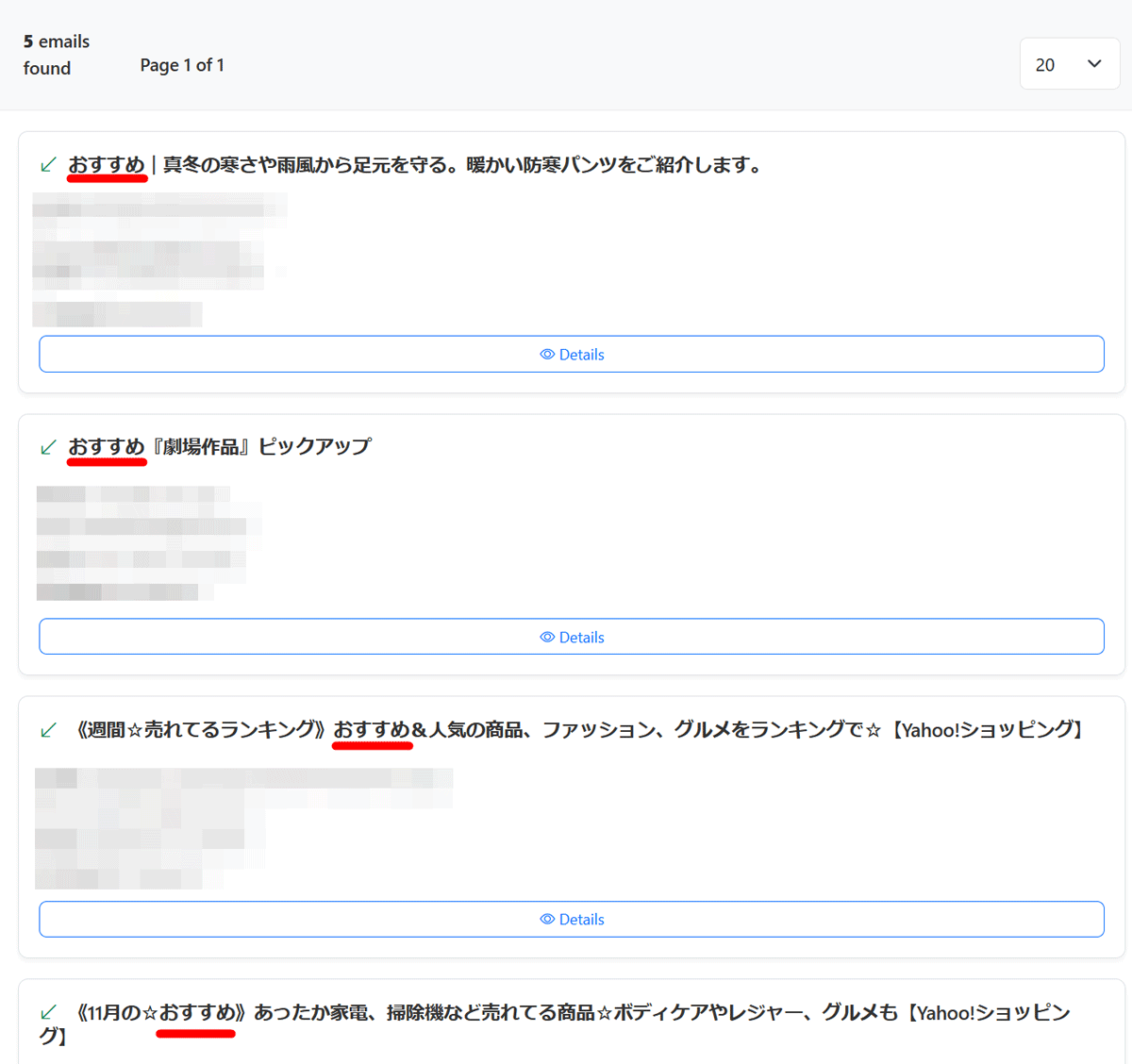Click incoming arrow icon on 劇場作品 email
Image resolution: width=1132 pixels, height=1064 pixels.
coord(48,447)
